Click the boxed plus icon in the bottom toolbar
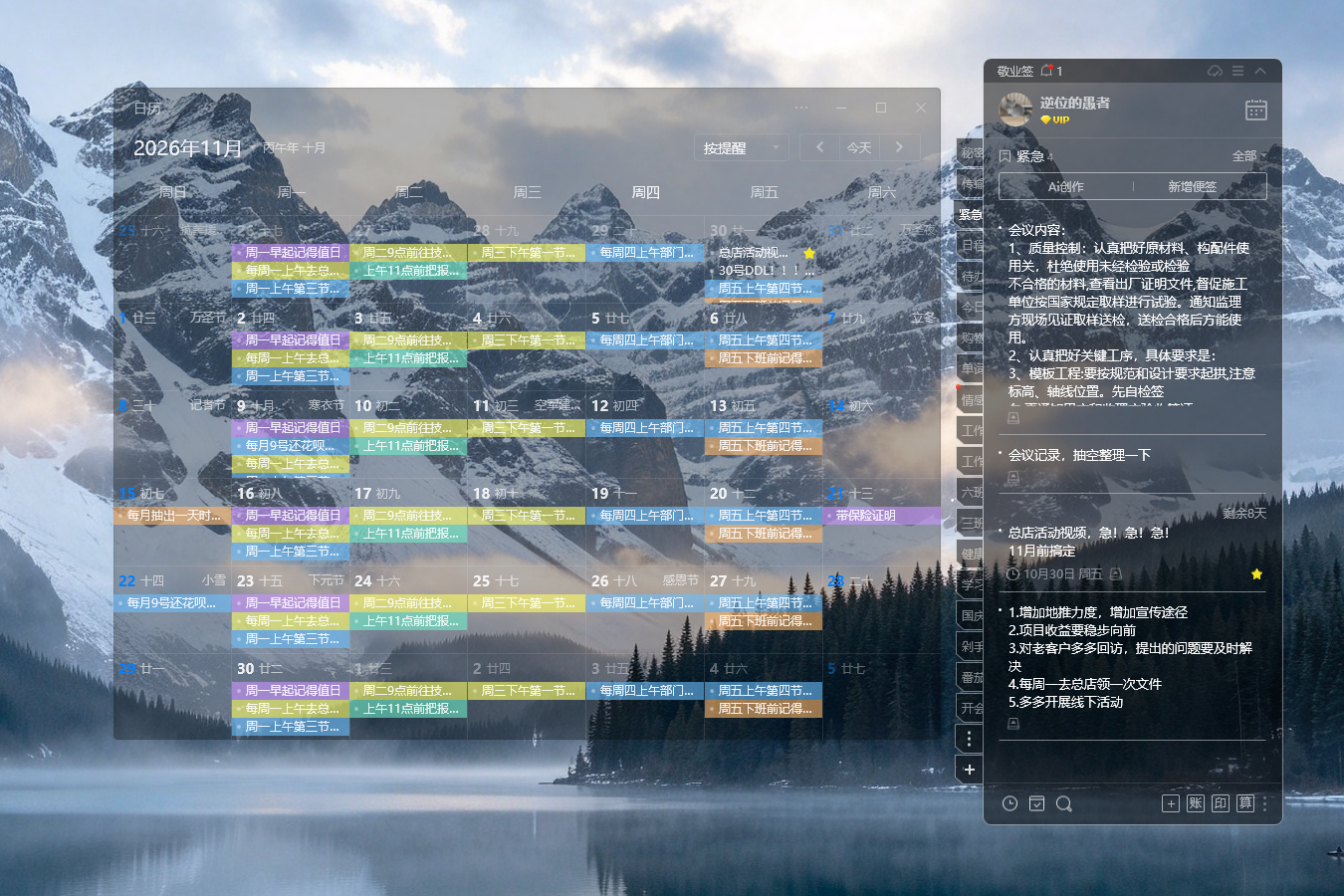This screenshot has width=1344, height=896. (1171, 803)
